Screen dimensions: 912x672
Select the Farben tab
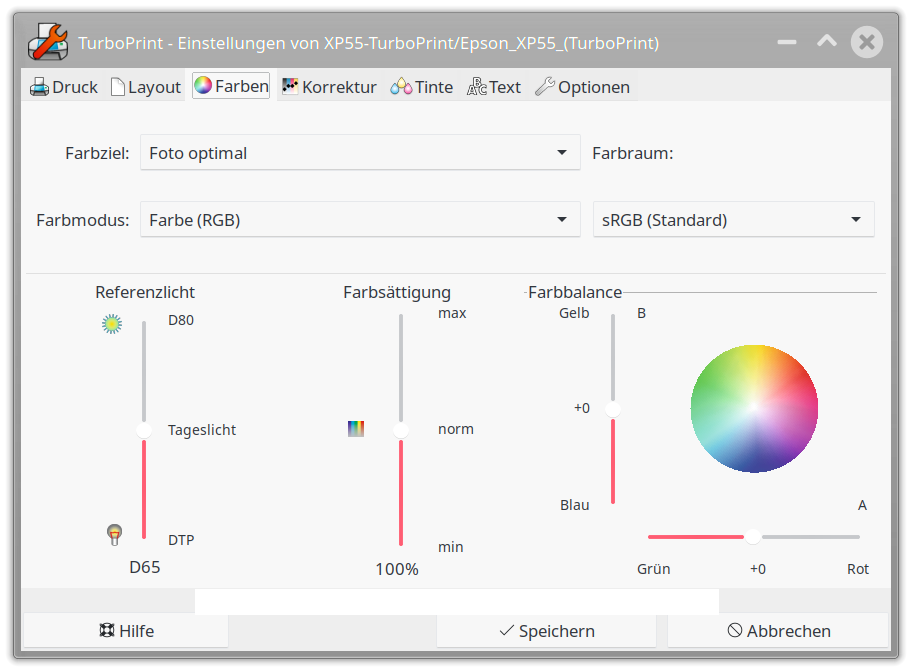231,86
